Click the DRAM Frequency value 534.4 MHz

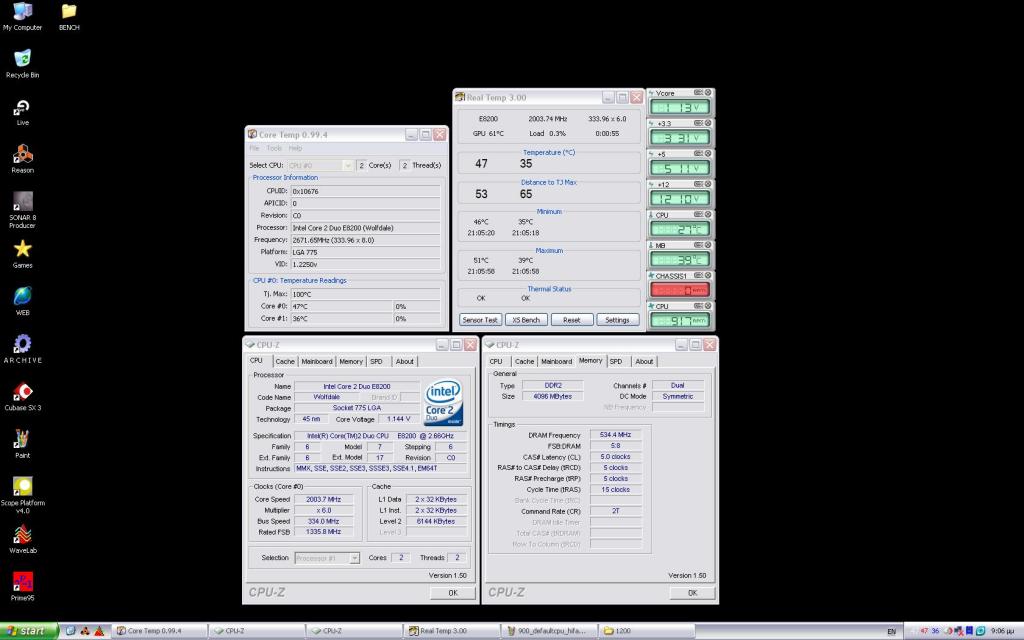[615, 435]
